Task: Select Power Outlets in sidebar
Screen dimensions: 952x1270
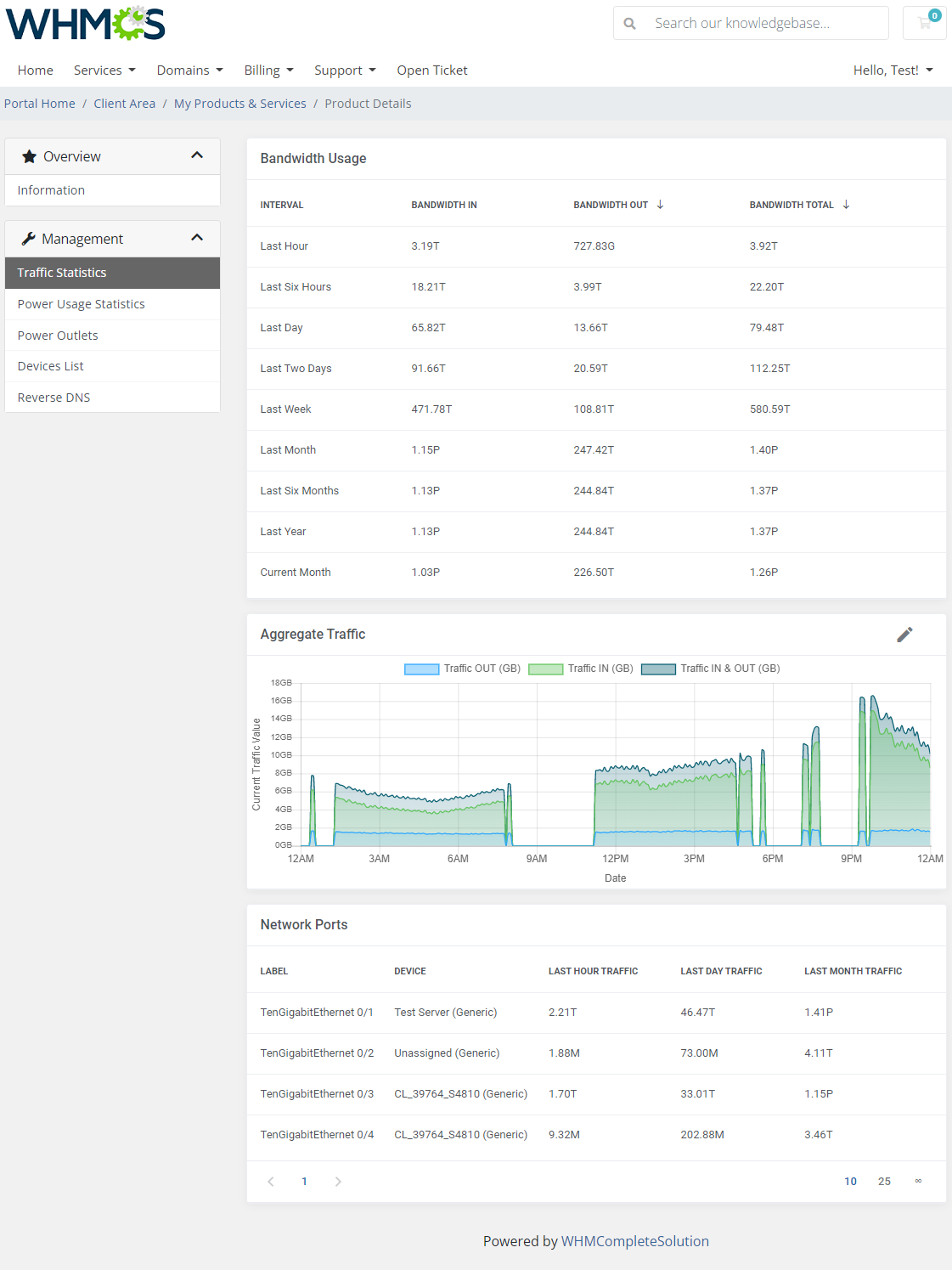Action: tap(112, 336)
